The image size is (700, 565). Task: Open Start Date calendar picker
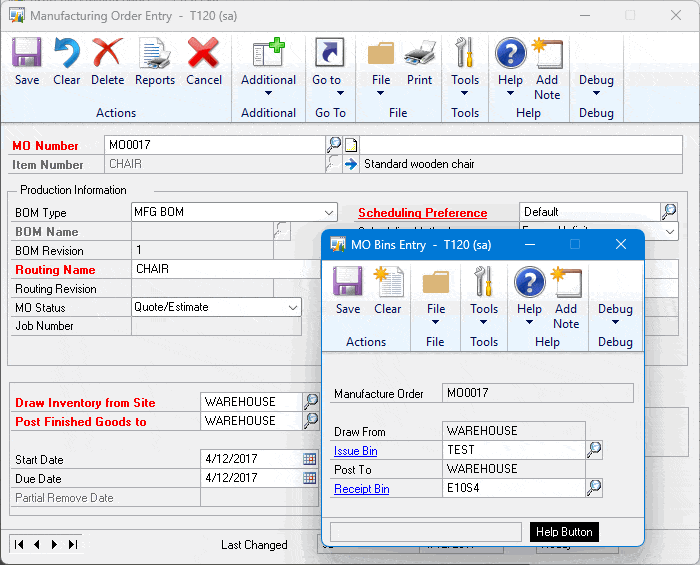click(310, 459)
